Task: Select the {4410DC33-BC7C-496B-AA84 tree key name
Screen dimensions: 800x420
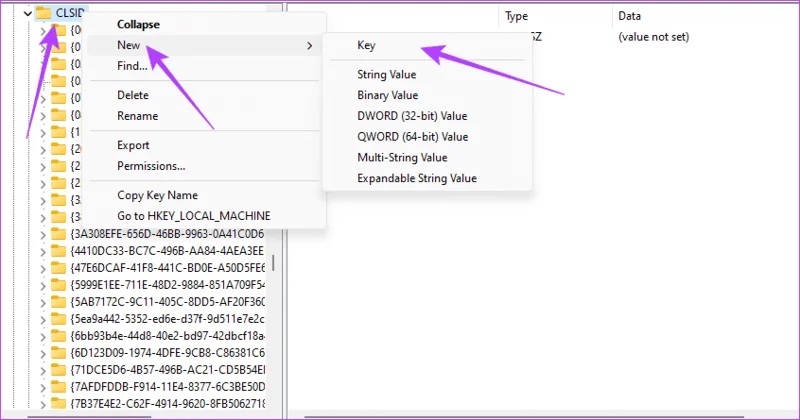Action: (x=168, y=251)
